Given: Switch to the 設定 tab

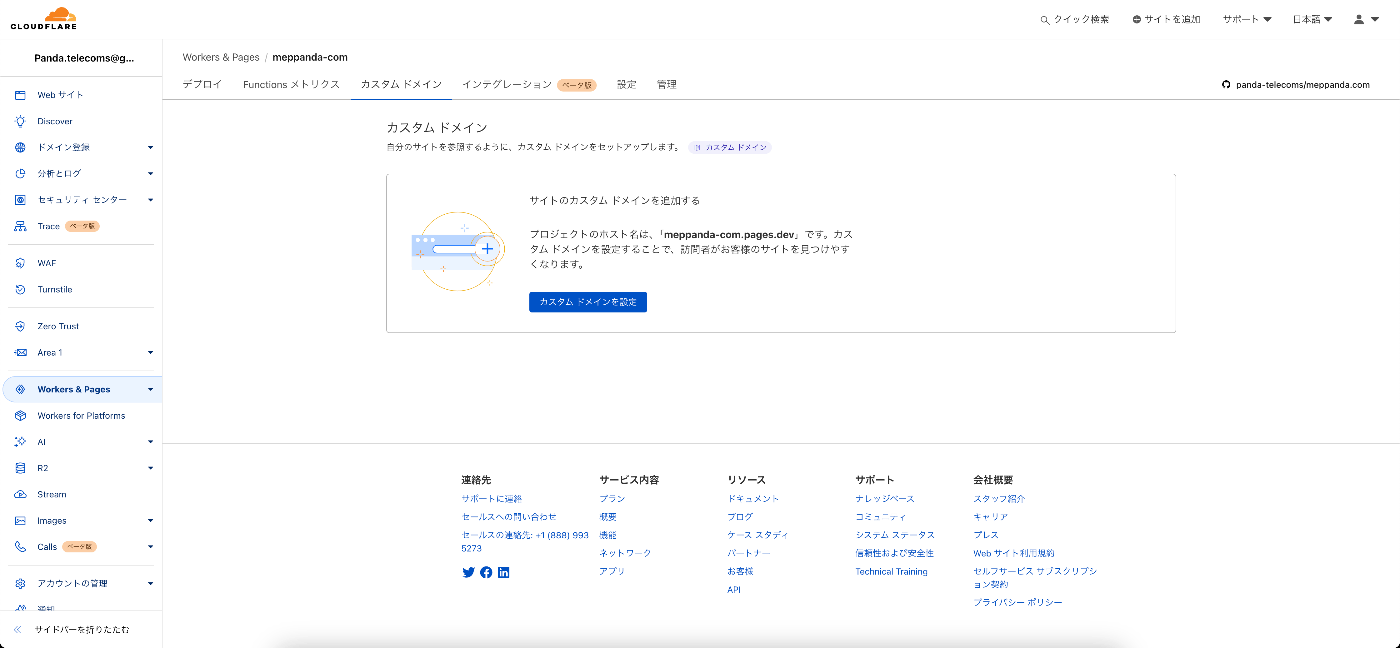Looking at the screenshot, I should pos(626,85).
